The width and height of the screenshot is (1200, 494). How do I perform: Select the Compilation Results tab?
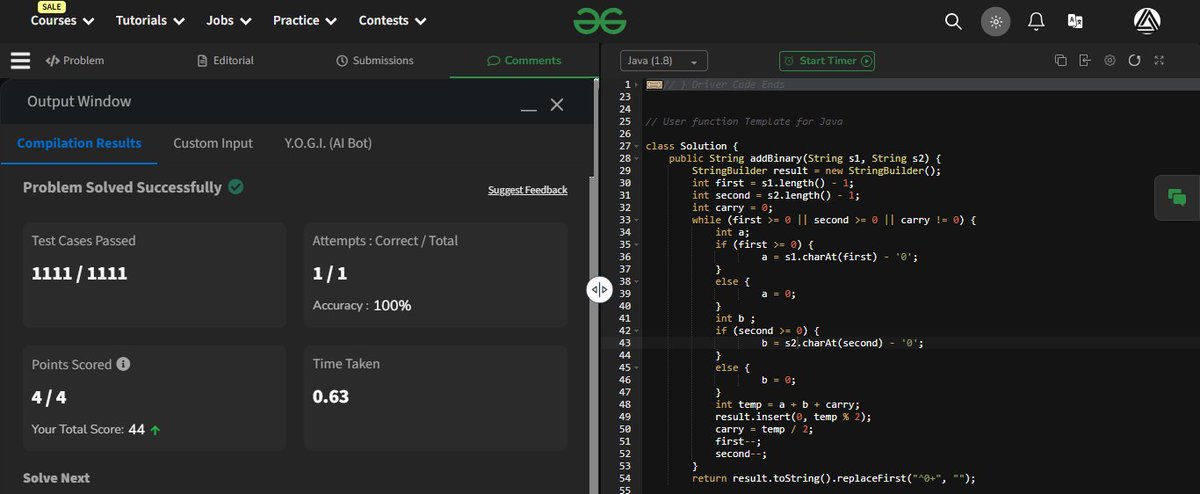(x=79, y=143)
